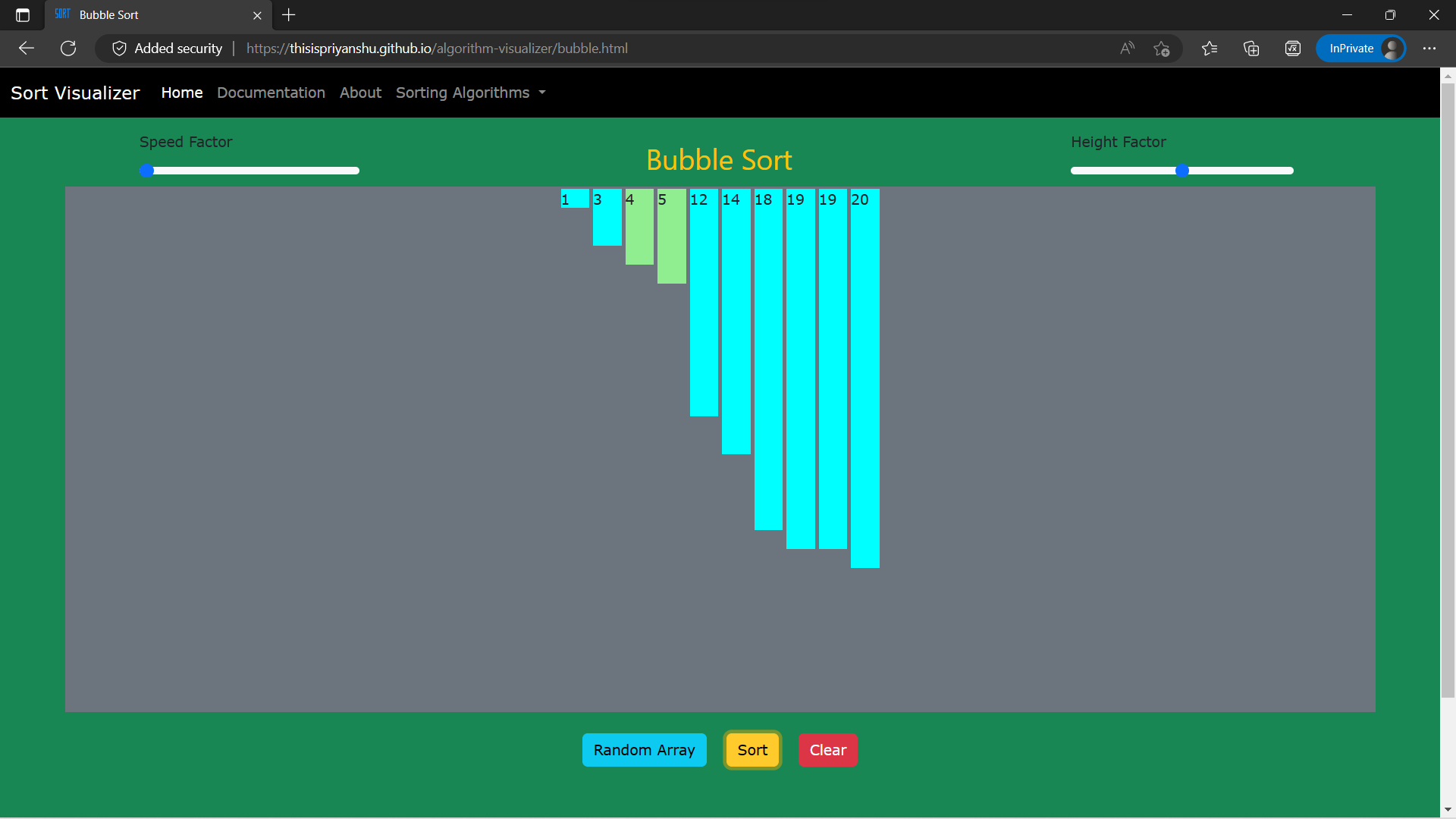Image resolution: width=1456 pixels, height=819 pixels.
Task: Click the bar labeled 14
Action: point(736,322)
